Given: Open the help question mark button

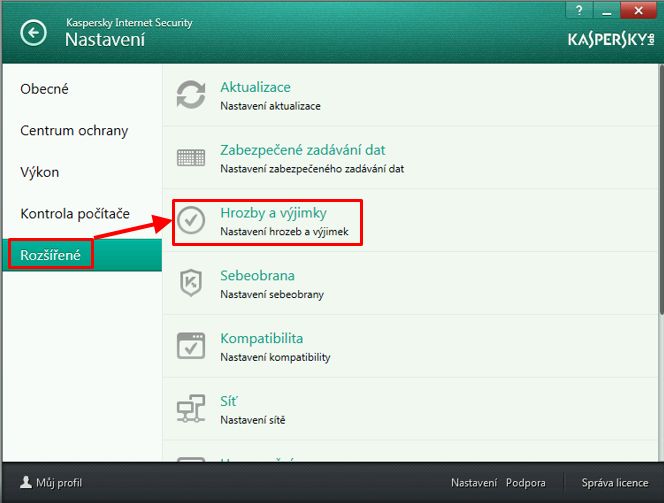Looking at the screenshot, I should click(x=579, y=10).
